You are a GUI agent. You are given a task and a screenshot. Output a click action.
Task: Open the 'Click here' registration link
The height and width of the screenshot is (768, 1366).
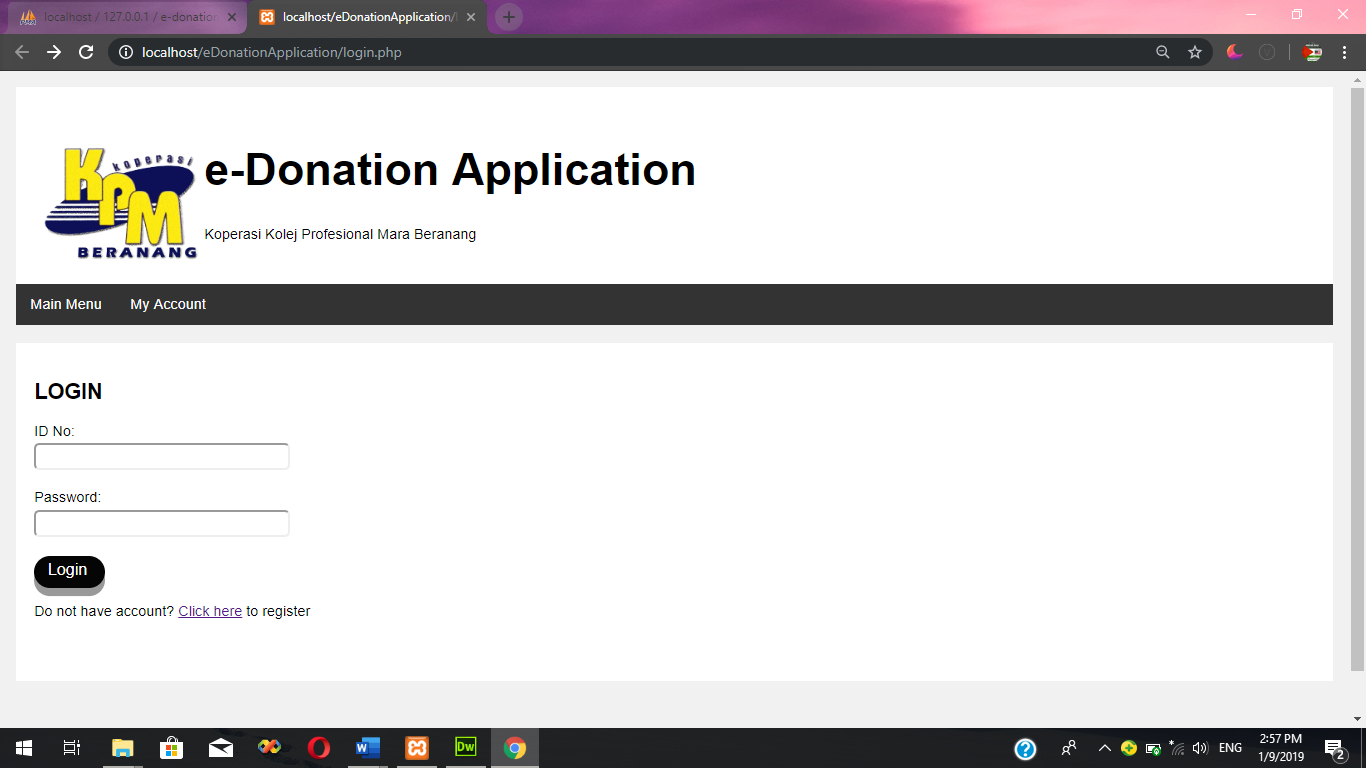tap(209, 611)
